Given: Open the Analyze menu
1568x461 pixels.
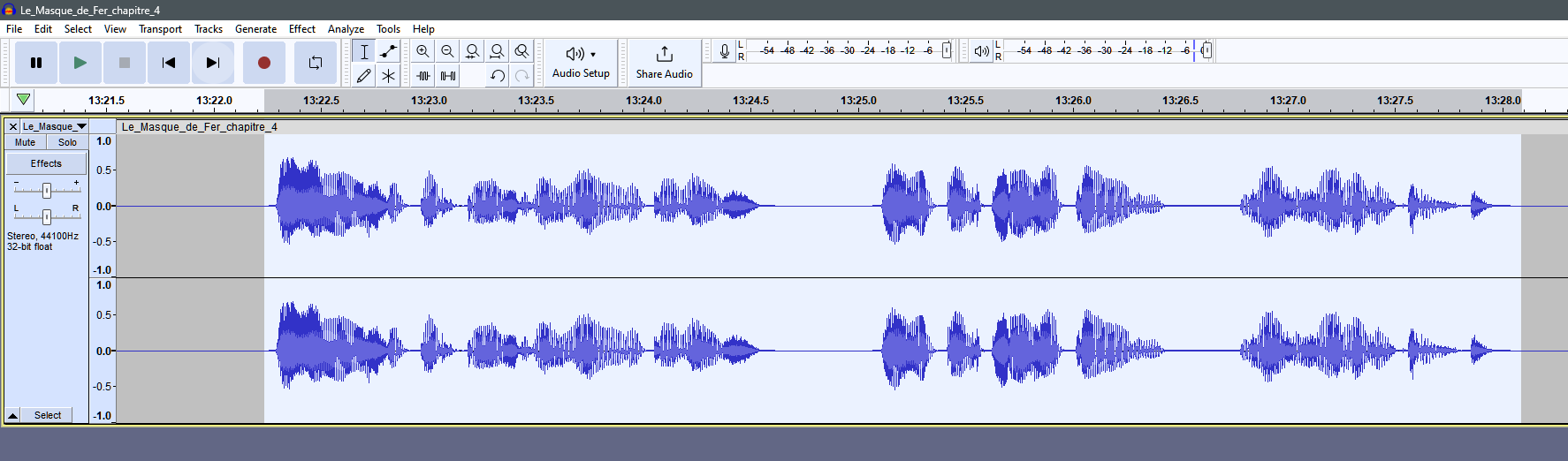Looking at the screenshot, I should (x=346, y=29).
